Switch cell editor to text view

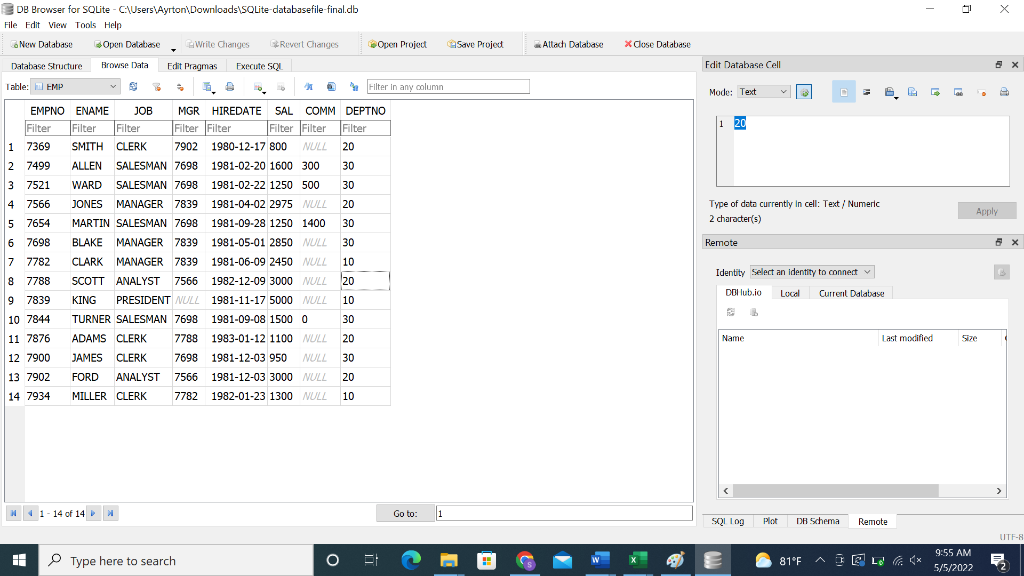point(844,91)
